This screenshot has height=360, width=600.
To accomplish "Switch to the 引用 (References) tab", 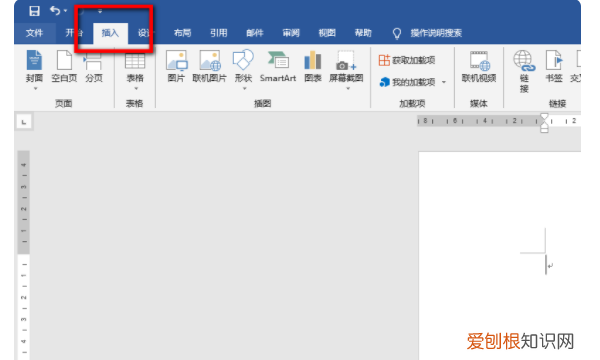I will coord(218,33).
